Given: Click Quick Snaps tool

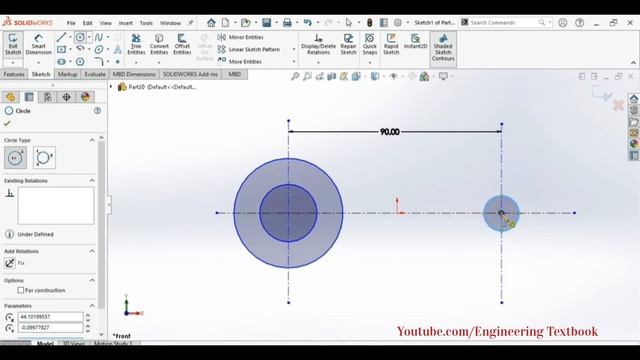Looking at the screenshot, I should pyautogui.click(x=370, y=44).
